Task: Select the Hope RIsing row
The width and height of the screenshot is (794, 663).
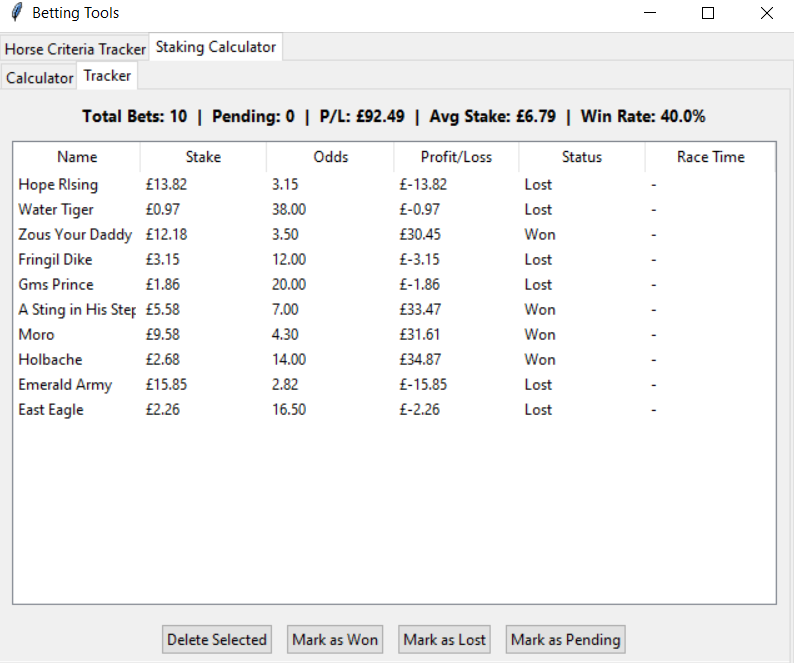Action: [394, 184]
